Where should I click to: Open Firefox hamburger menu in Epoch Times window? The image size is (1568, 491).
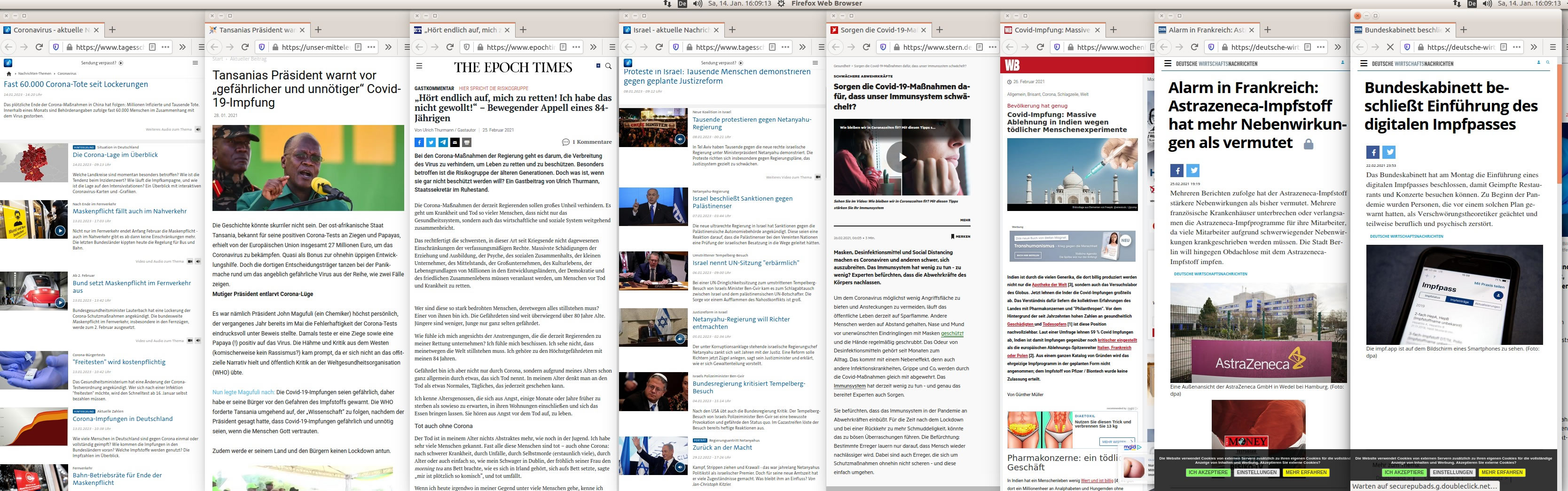click(x=612, y=47)
